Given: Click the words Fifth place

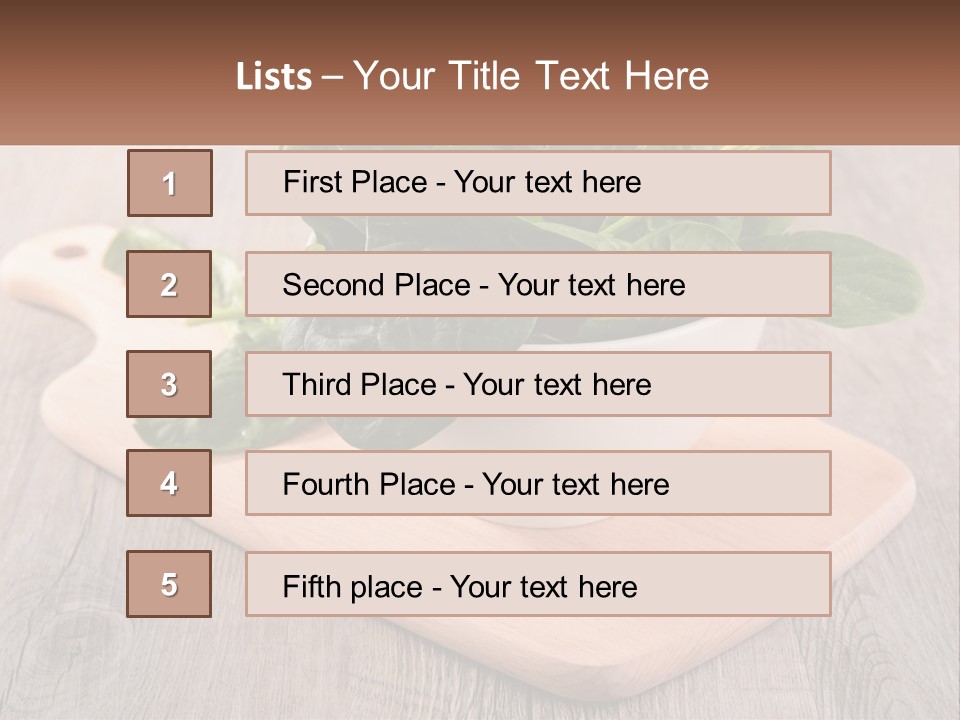Looking at the screenshot, I should click(353, 587).
